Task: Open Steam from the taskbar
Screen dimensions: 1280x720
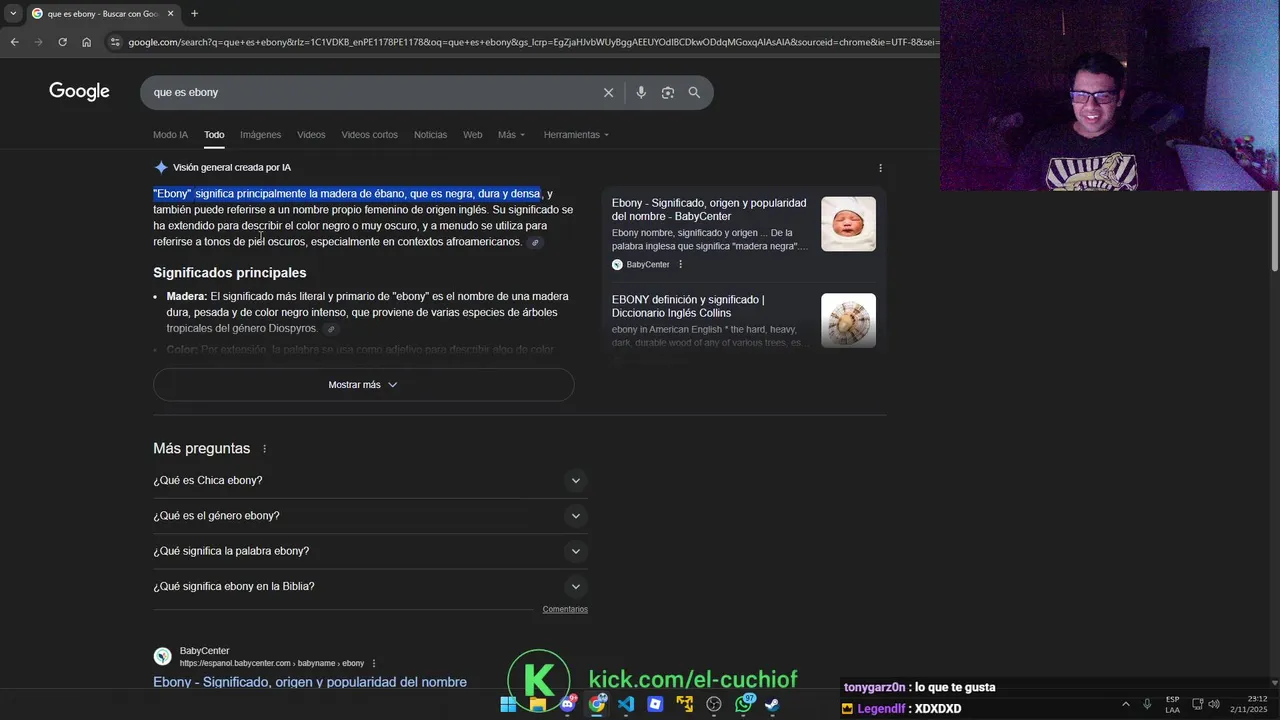Action: [772, 704]
